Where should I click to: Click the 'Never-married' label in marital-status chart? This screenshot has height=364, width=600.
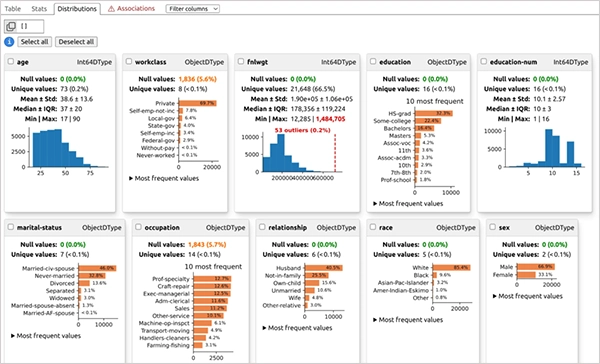55,276
